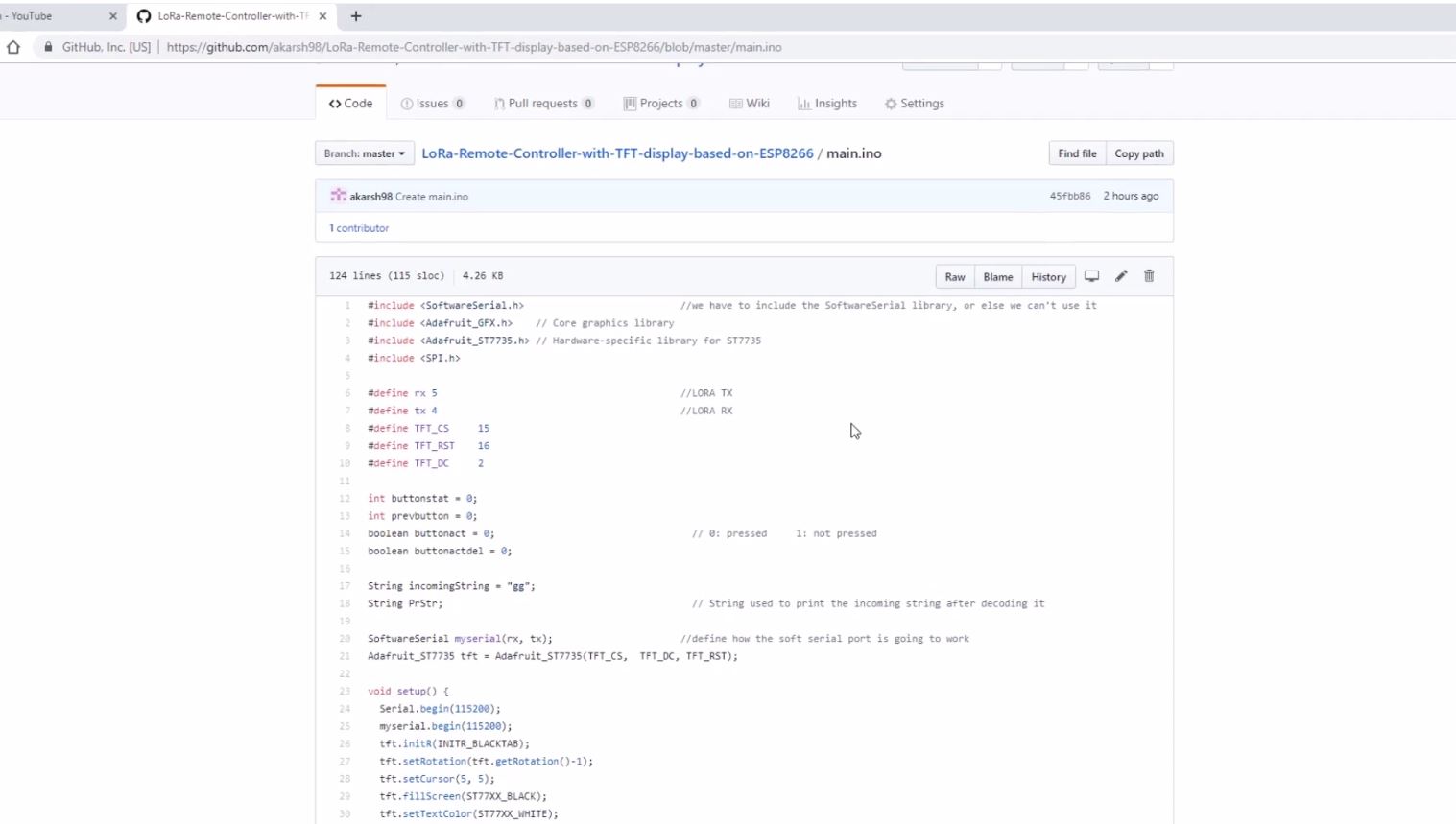
Task: Click the 1 contributor link
Action: point(359,228)
